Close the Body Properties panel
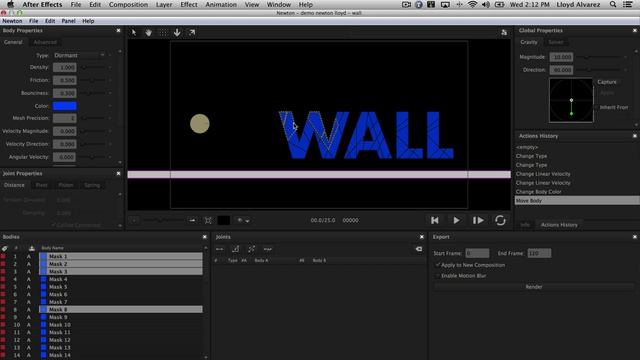 118,31
